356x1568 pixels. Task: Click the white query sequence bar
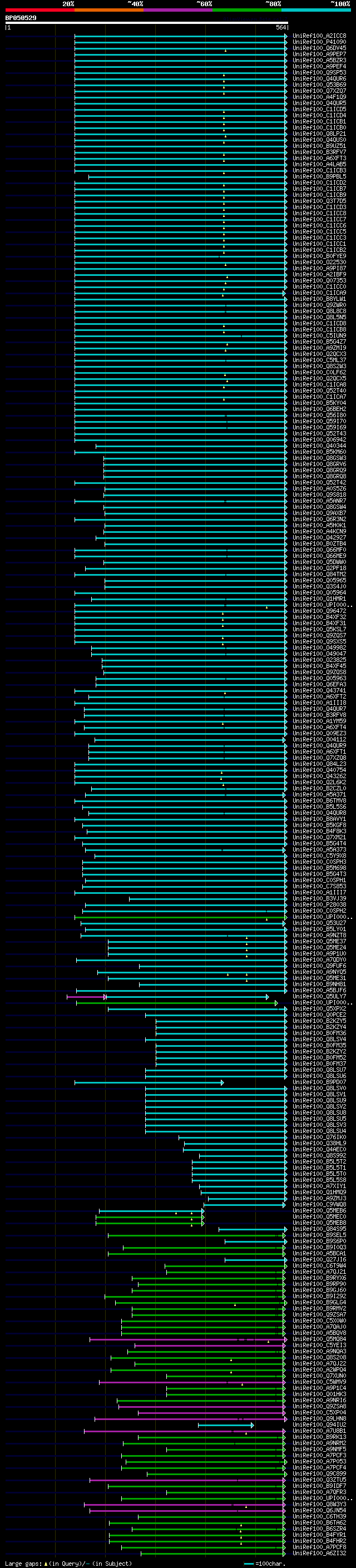click(x=146, y=23)
